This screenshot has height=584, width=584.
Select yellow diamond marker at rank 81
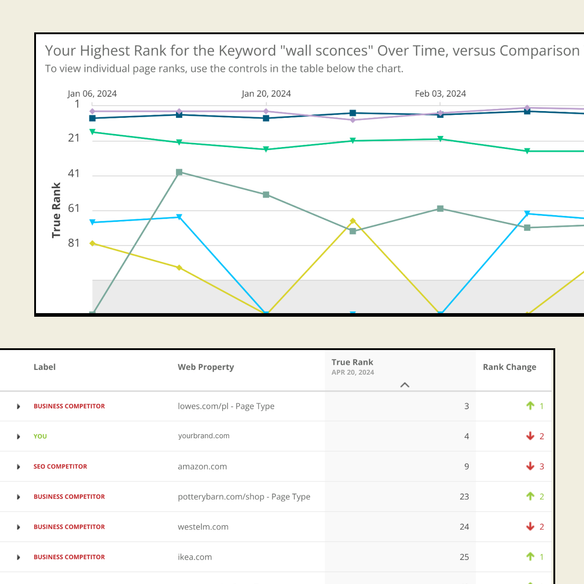pos(93,243)
